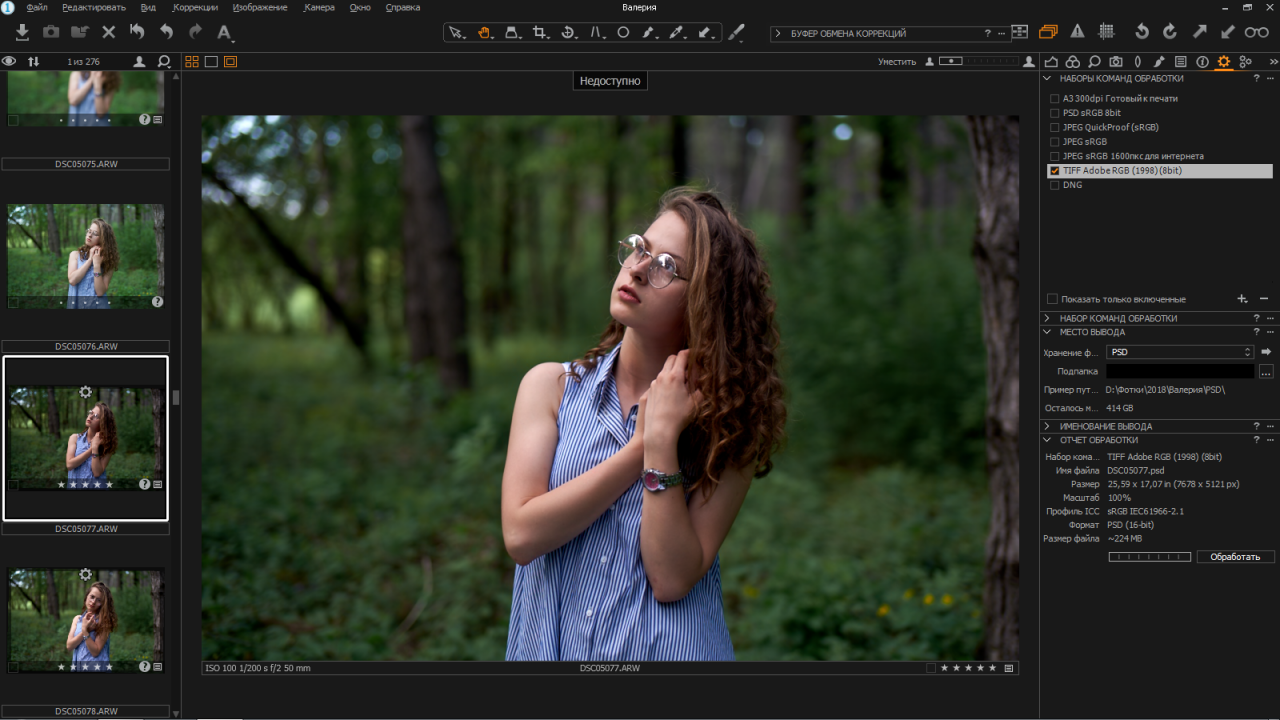
Task: Click the add recipe plus button
Action: [x=1242, y=299]
